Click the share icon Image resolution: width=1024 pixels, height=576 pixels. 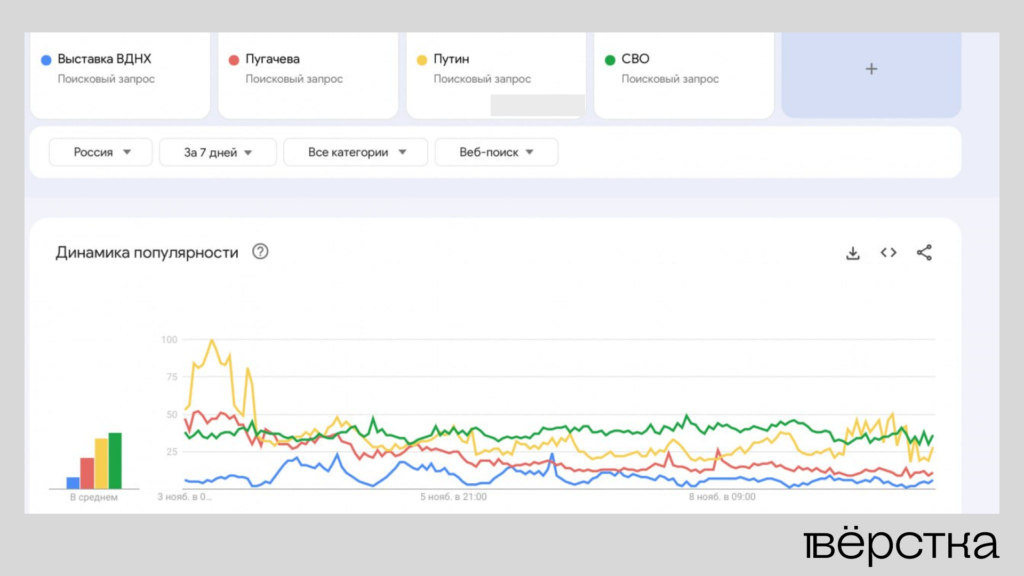(x=924, y=253)
